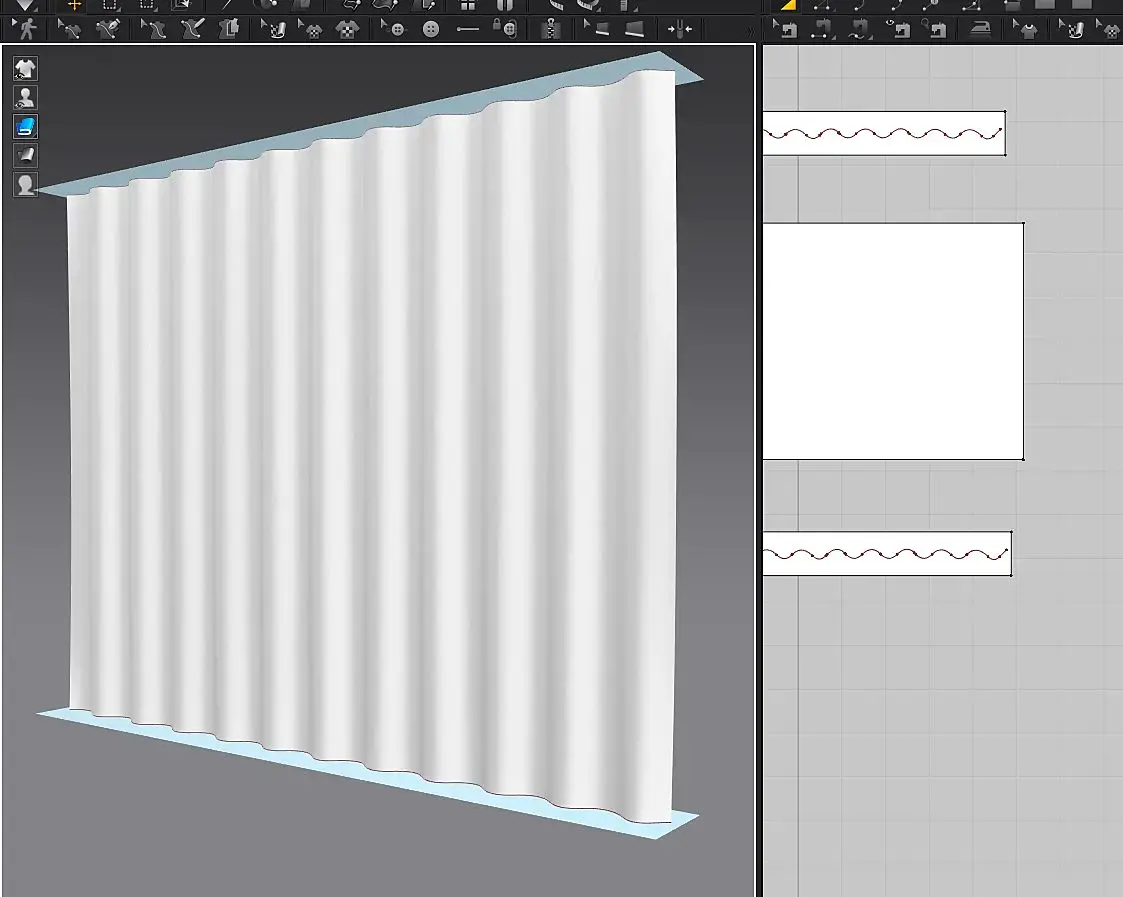Select the 2D Segment Sewing tool

pos(821,29)
